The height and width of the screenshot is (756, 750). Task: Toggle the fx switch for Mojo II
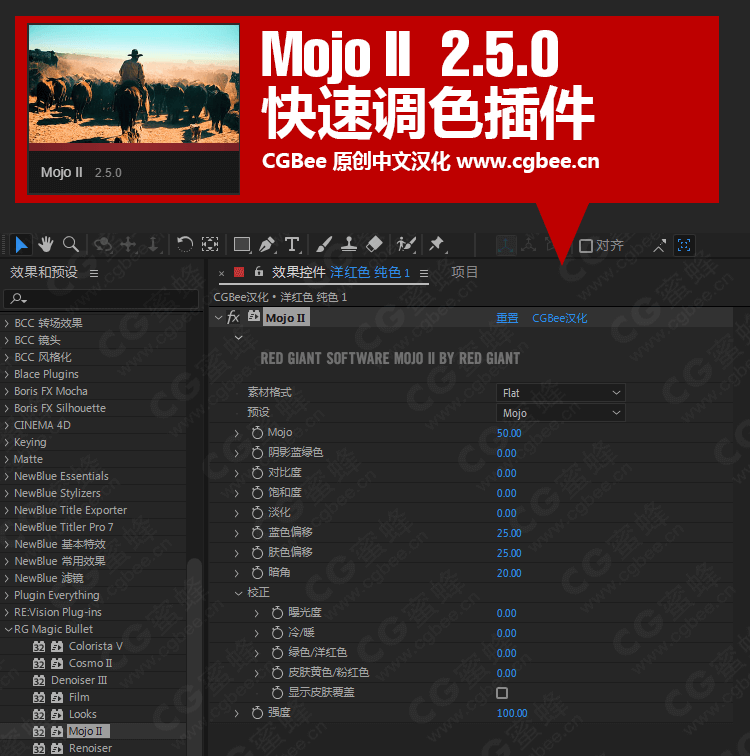pyautogui.click(x=233, y=317)
